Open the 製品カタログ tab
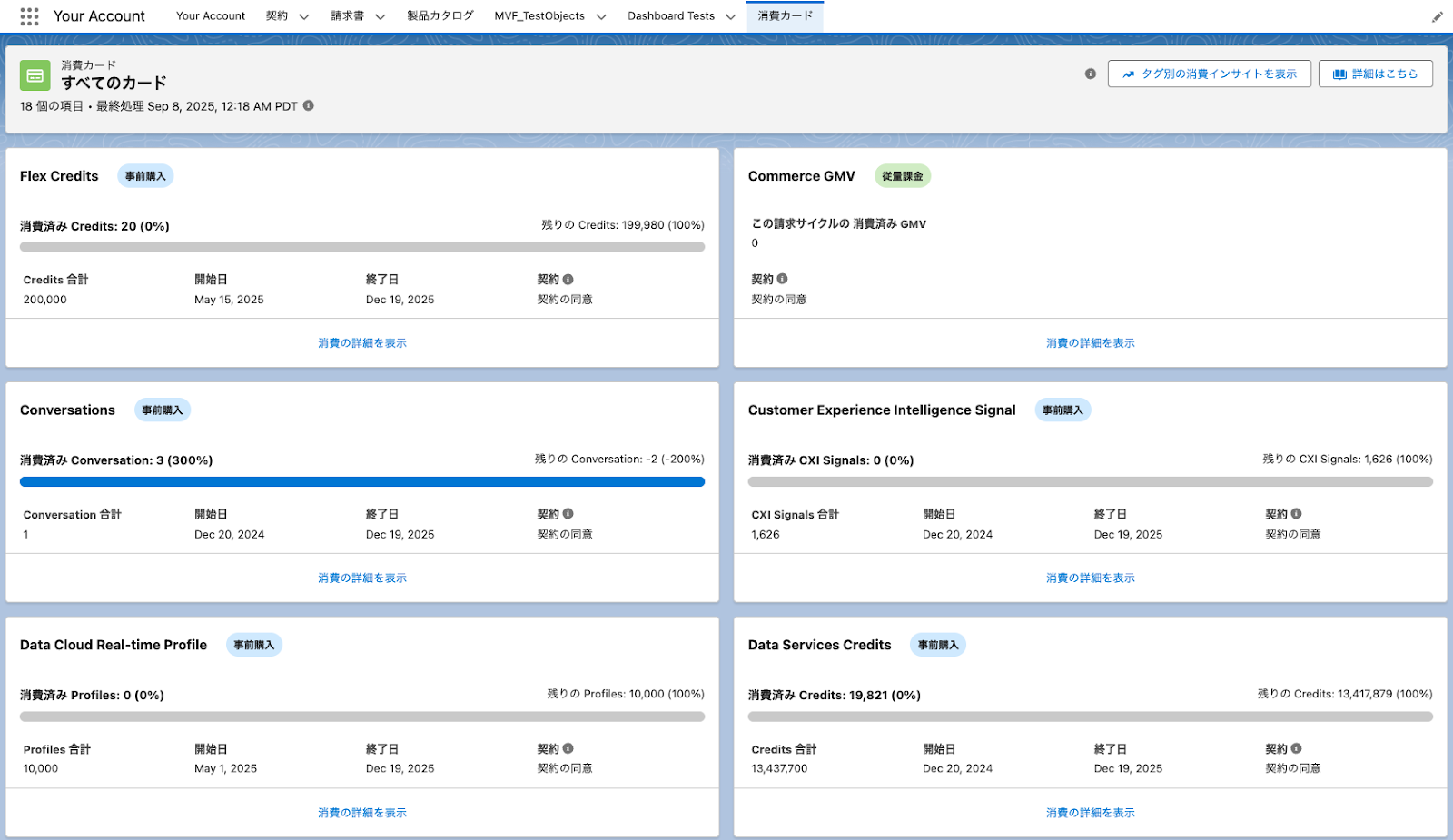Viewport: 1453px width, 840px height. 440,15
